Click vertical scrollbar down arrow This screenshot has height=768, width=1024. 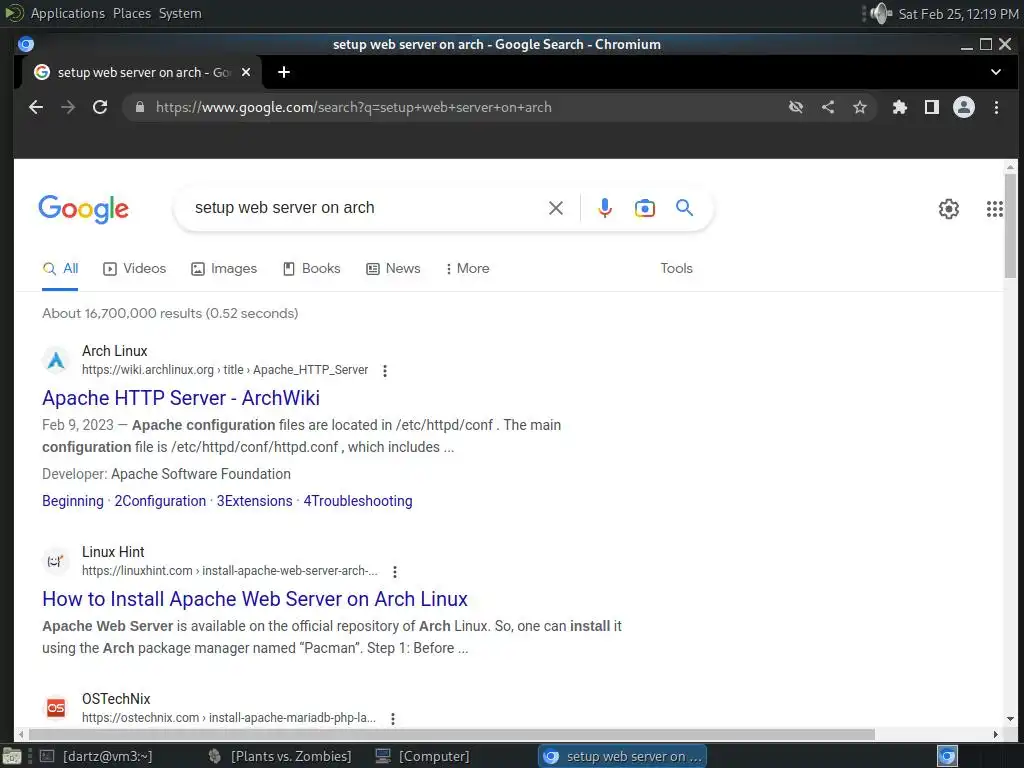click(x=1010, y=719)
